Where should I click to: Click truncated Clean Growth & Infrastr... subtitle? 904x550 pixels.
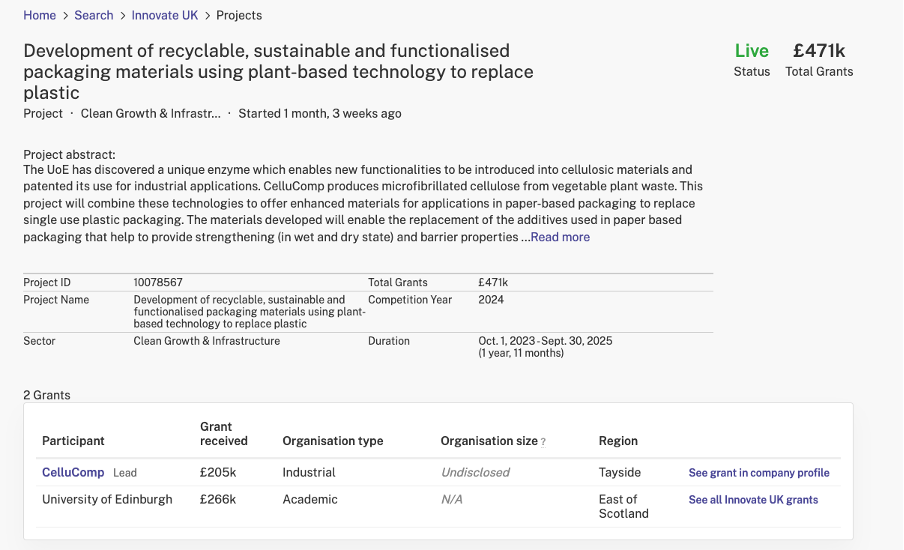[x=150, y=114]
